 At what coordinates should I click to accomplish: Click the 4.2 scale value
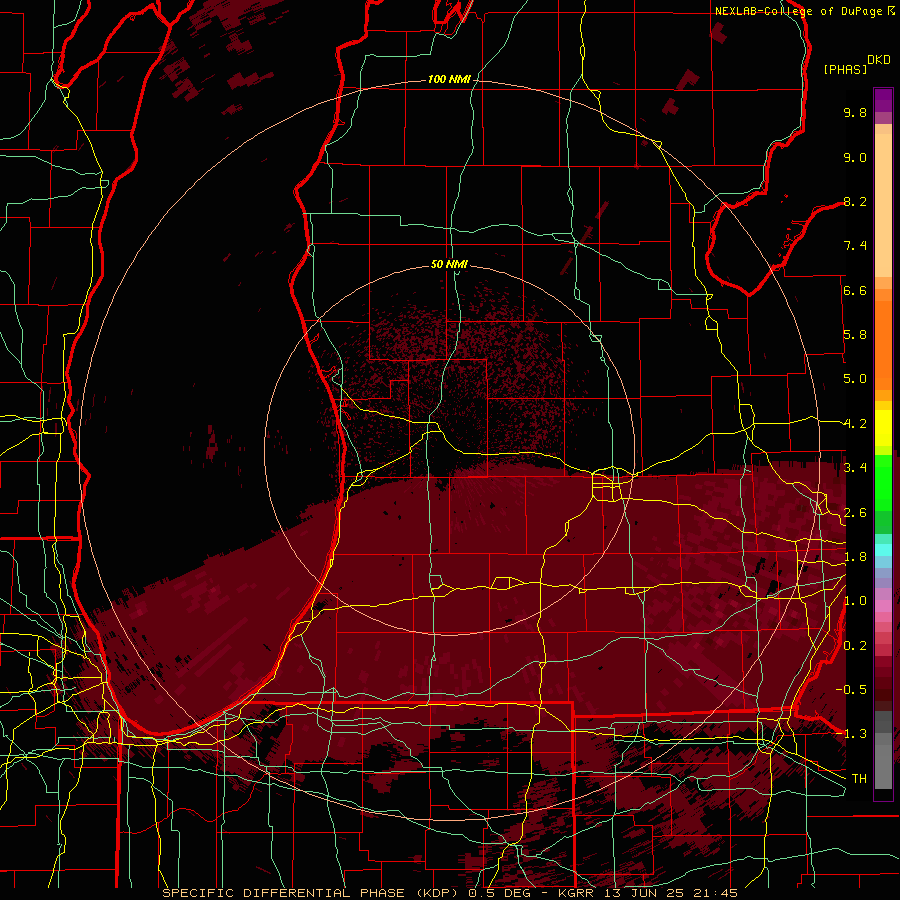pos(855,424)
